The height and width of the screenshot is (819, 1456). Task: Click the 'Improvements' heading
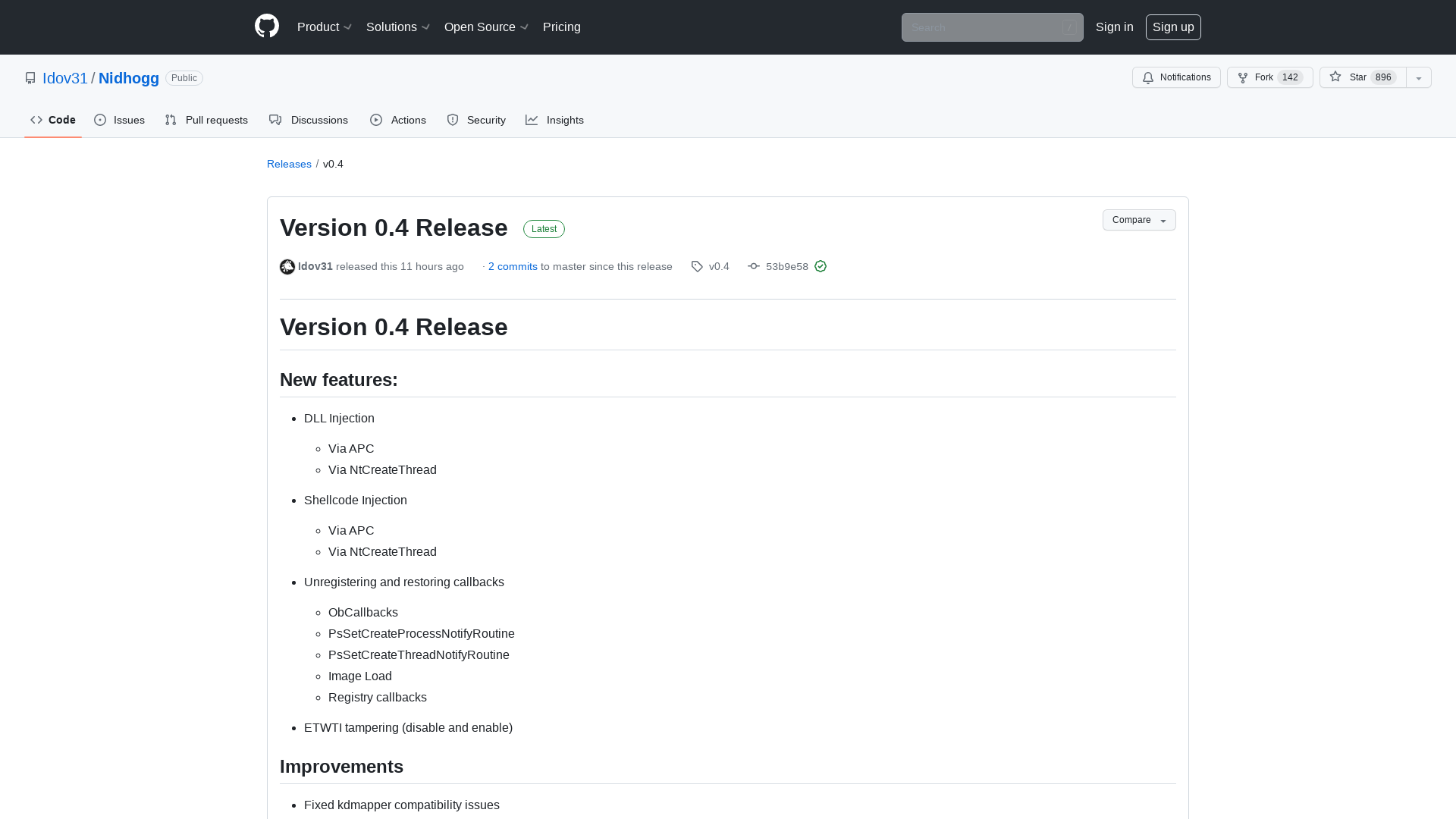[x=341, y=767]
